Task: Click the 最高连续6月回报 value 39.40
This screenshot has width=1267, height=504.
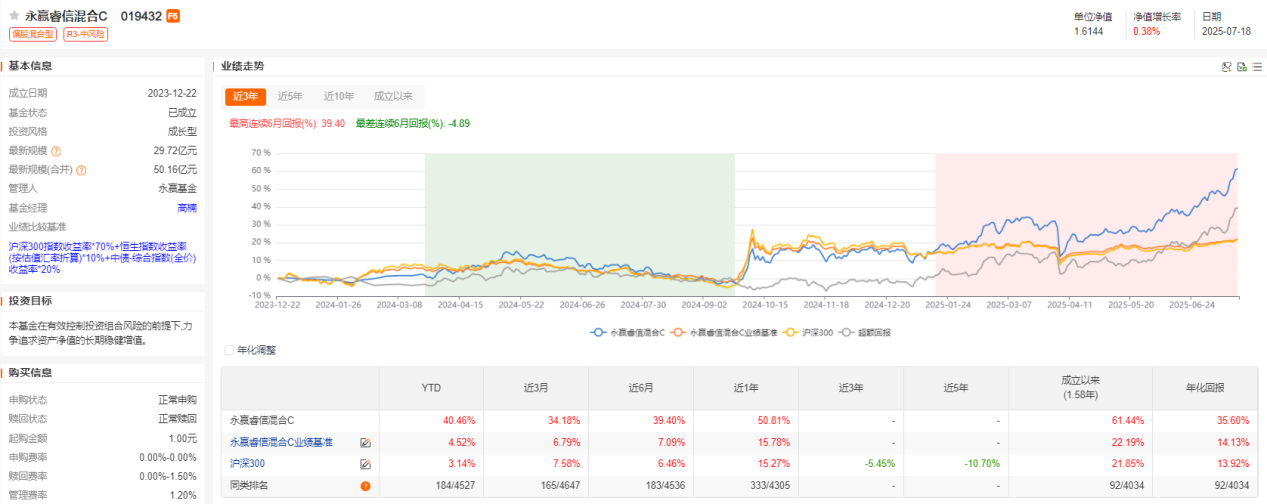Action: pyautogui.click(x=333, y=123)
